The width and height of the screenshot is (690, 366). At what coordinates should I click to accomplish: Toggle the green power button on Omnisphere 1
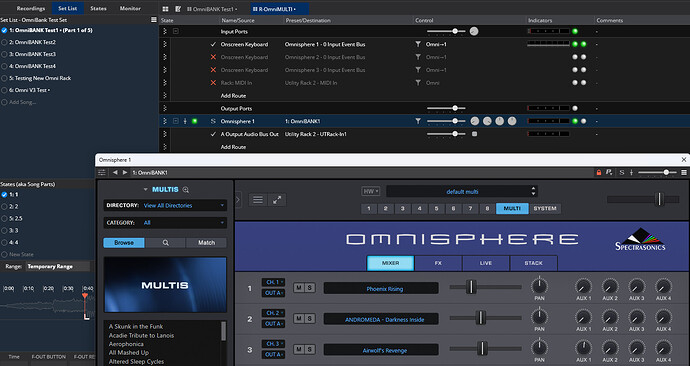(195, 121)
